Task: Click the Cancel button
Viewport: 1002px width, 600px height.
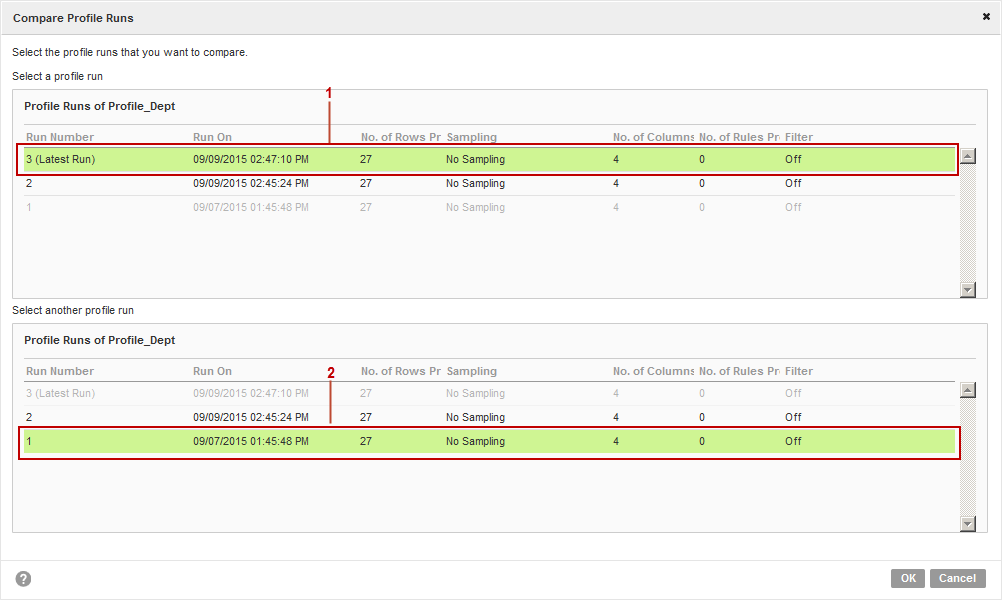Action: (x=957, y=578)
